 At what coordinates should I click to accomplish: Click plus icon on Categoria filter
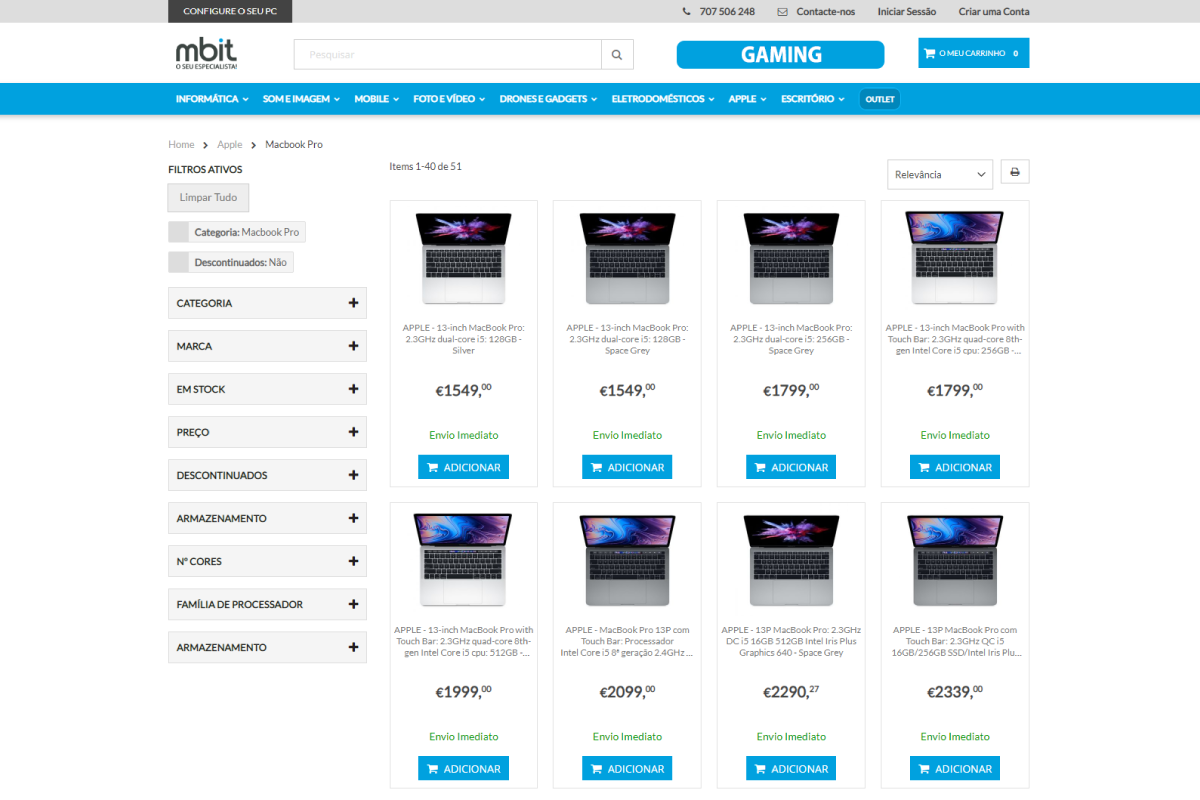(x=353, y=303)
